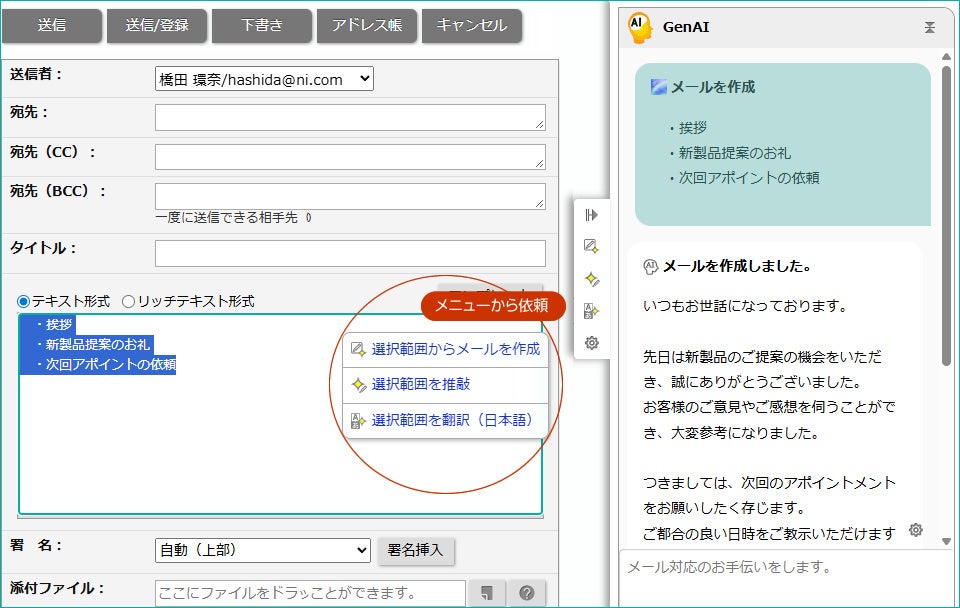
Task: Click the help question mark icon
Action: tap(527, 593)
